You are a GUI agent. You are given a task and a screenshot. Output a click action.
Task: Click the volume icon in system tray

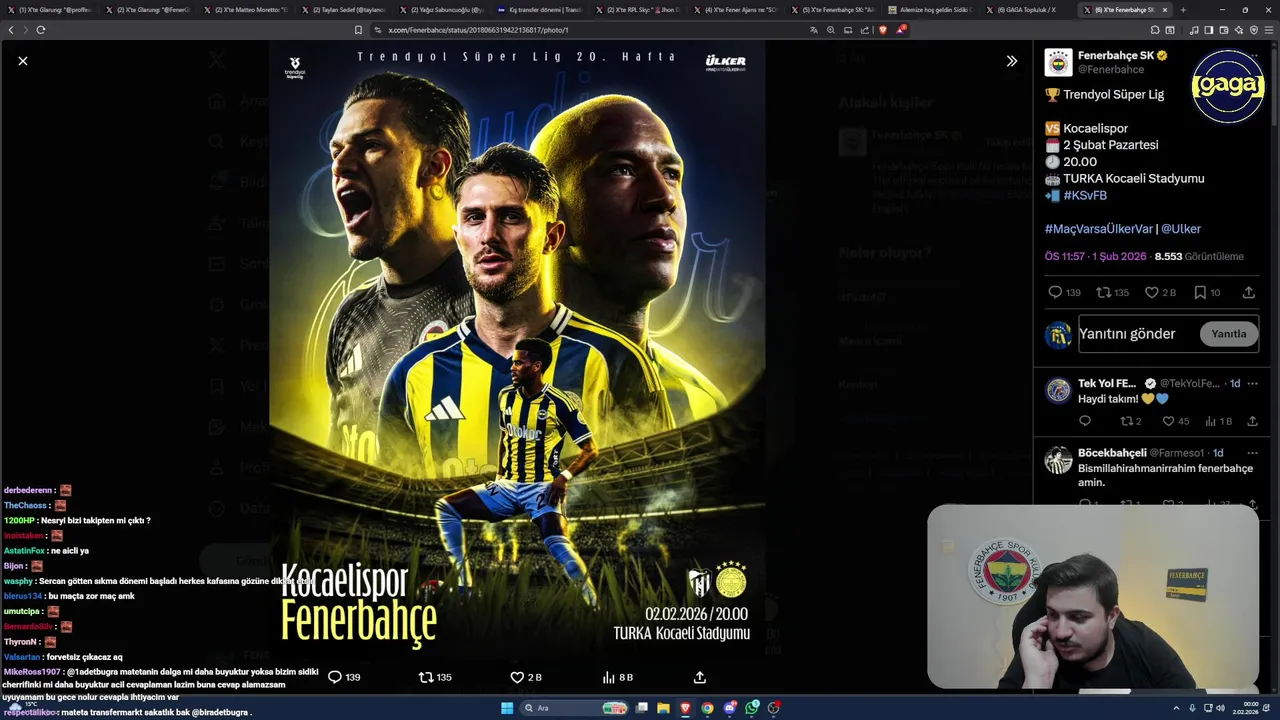(1220, 708)
